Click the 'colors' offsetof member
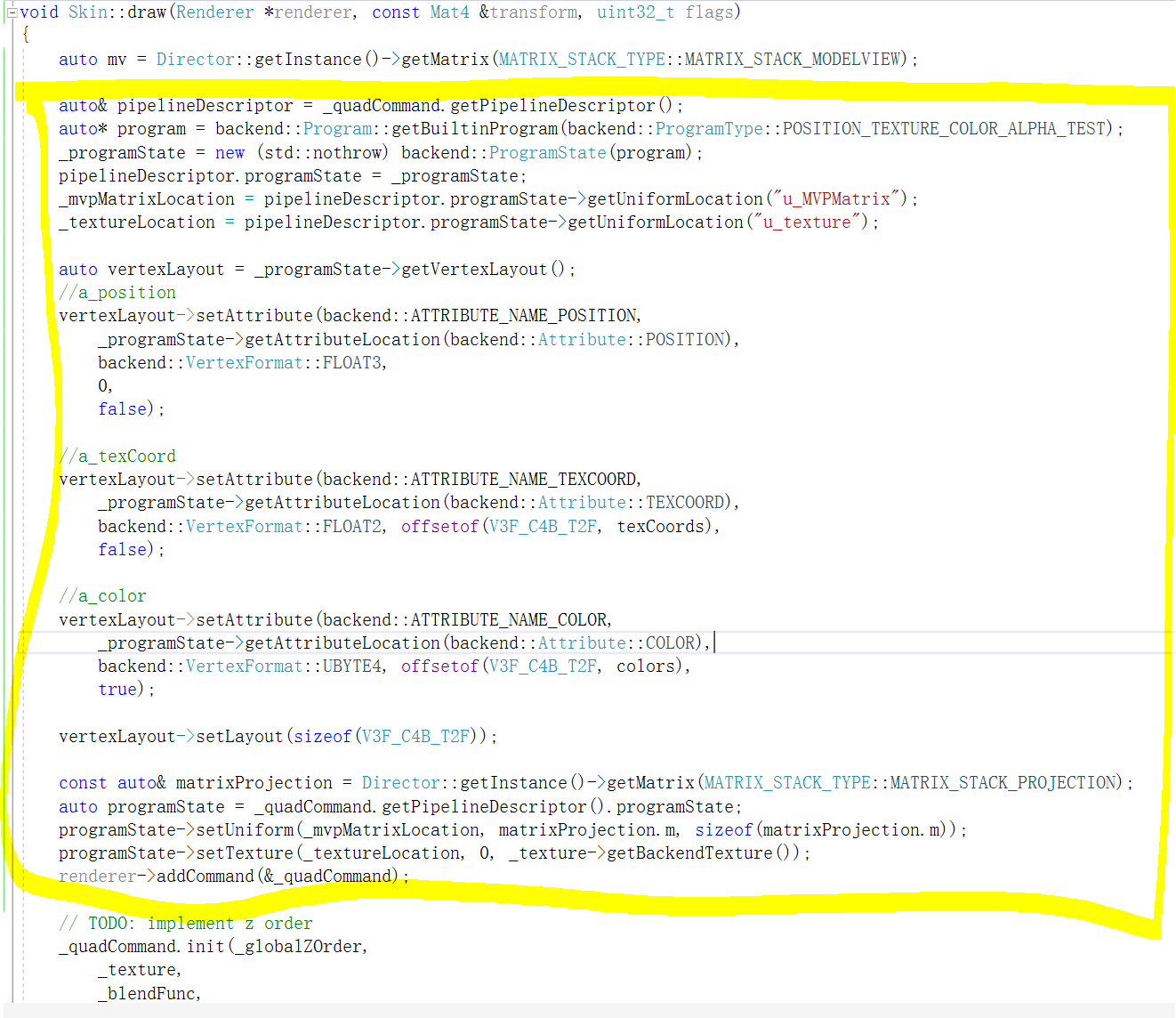The width and height of the screenshot is (1176, 1018). (647, 667)
